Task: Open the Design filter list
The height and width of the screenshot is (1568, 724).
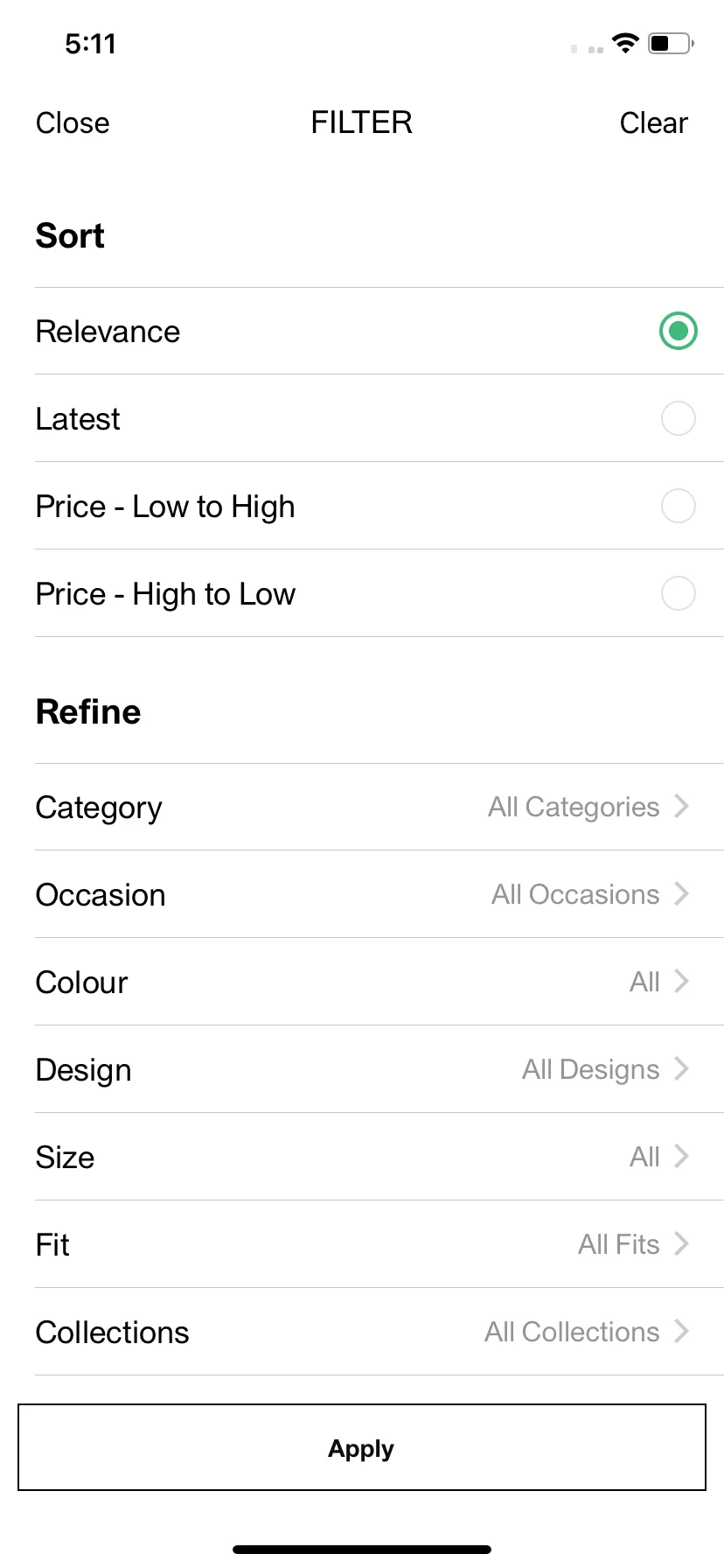Action: pos(379,1069)
